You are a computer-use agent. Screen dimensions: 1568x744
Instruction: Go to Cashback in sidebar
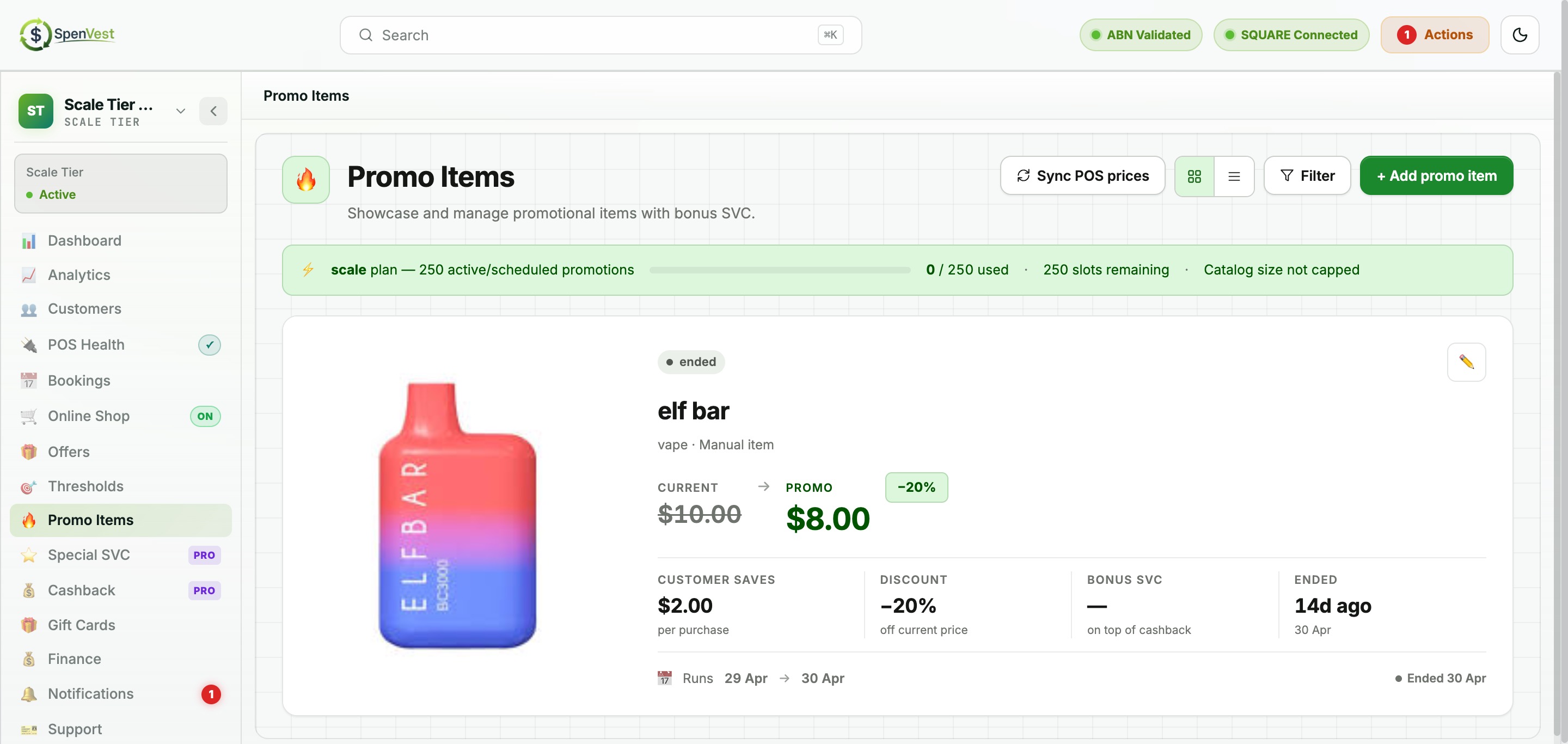(120, 590)
